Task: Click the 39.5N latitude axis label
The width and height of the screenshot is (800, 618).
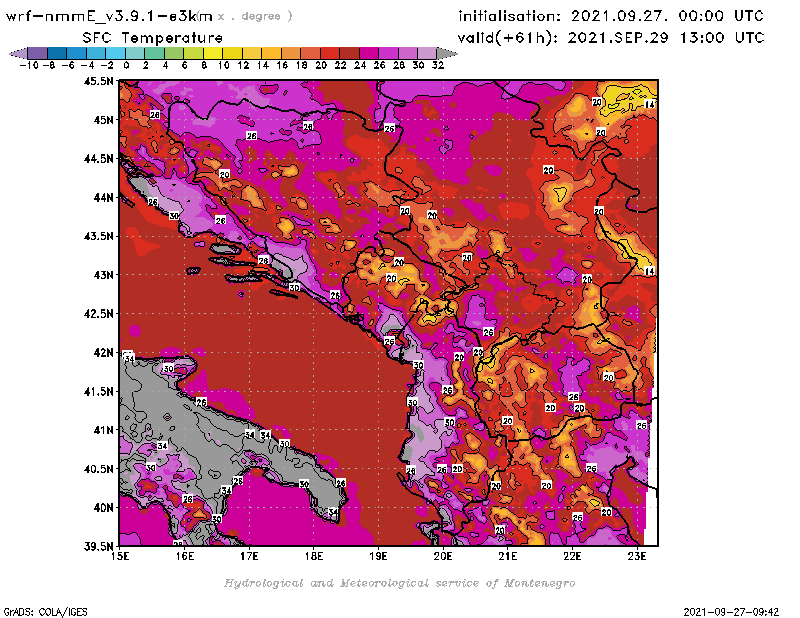Action: (99, 547)
